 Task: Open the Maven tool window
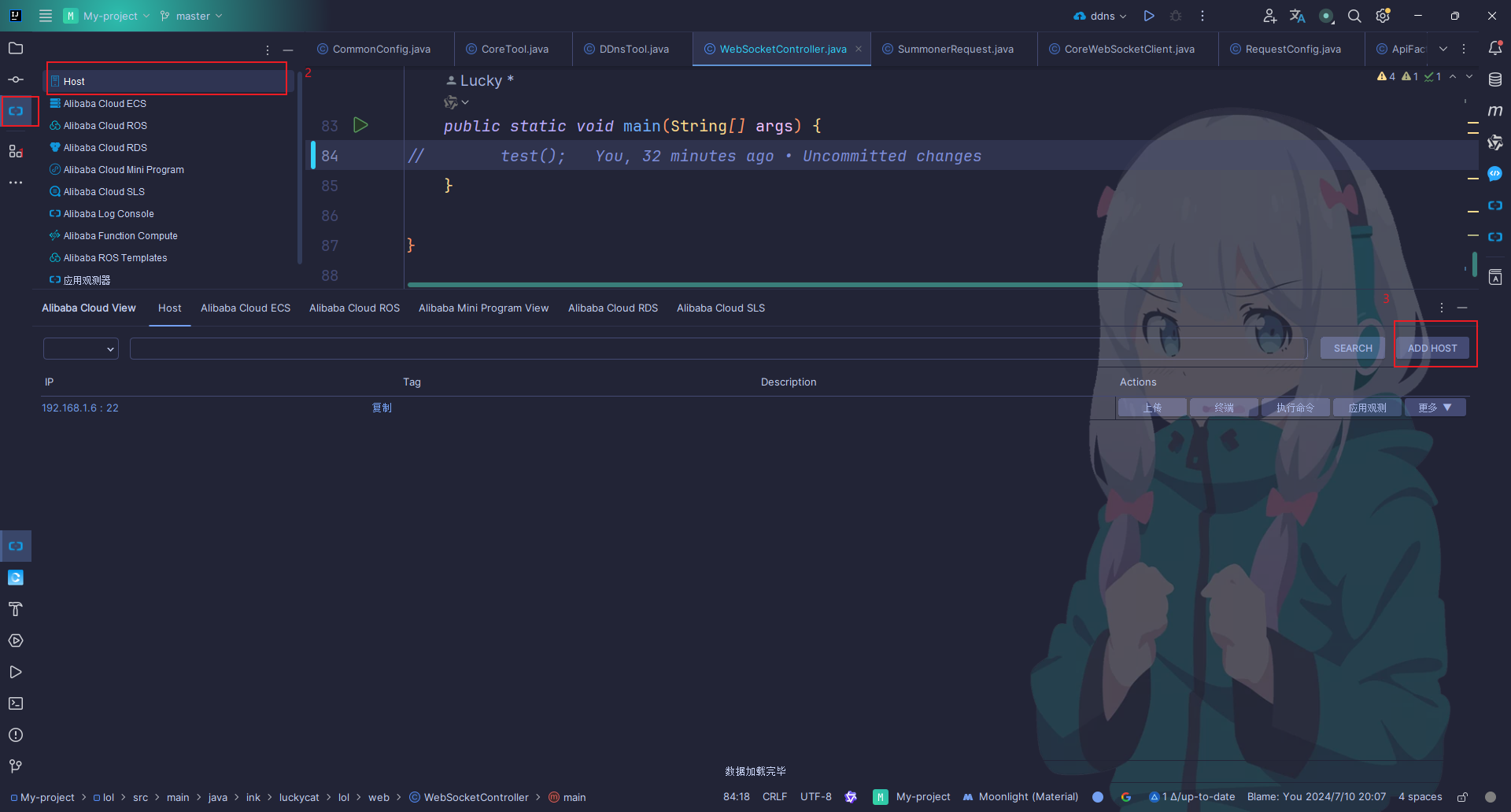tap(1495, 111)
